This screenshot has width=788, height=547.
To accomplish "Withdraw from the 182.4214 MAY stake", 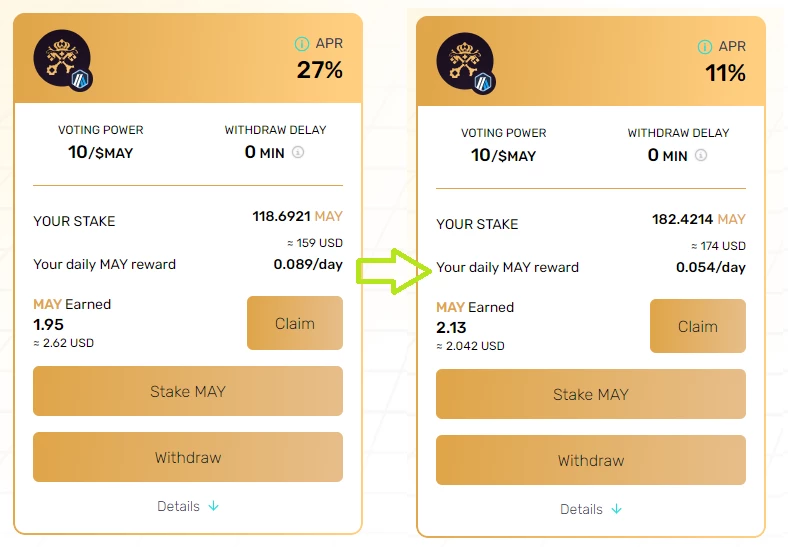I will (591, 460).
